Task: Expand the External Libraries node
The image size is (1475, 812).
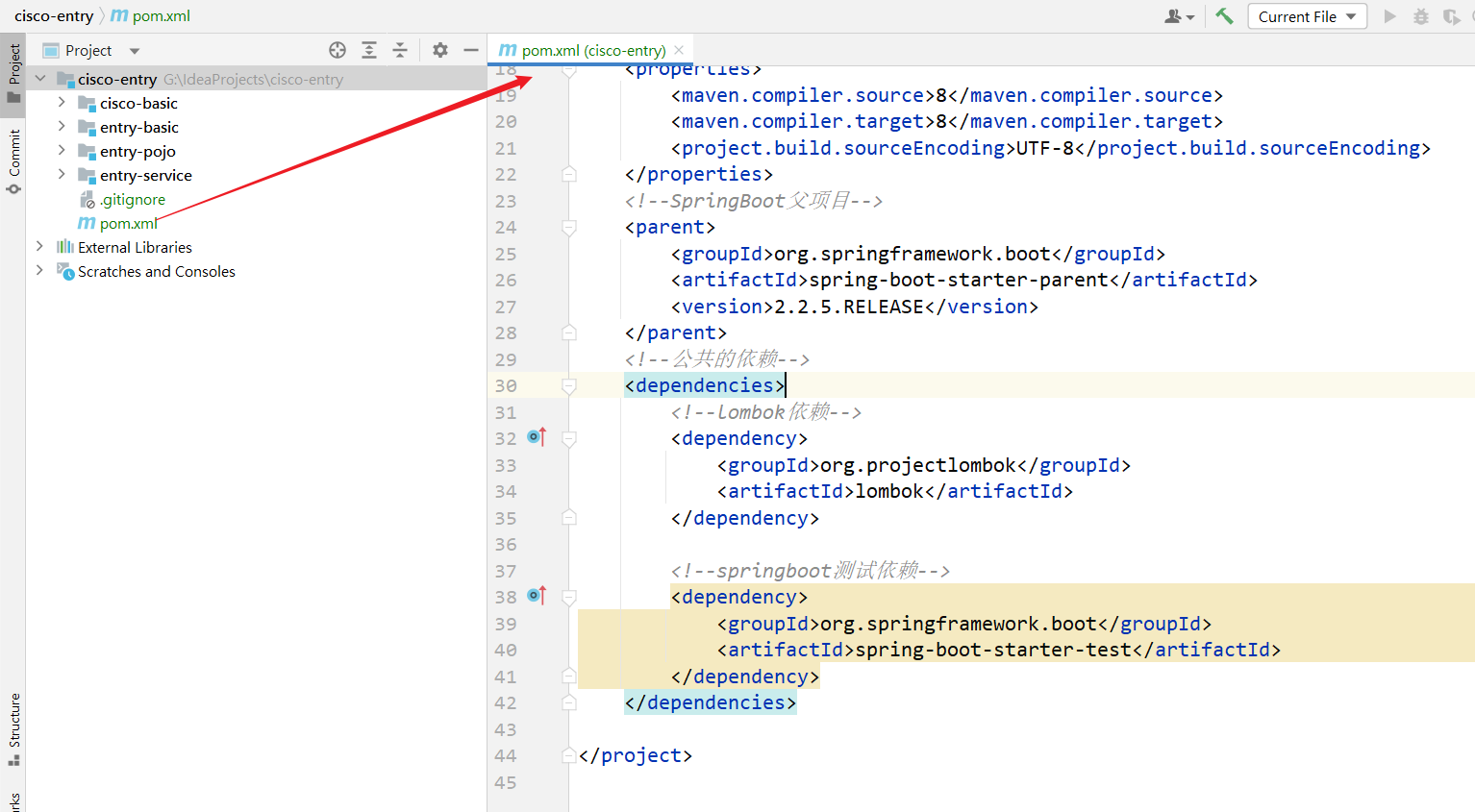Action: click(38, 247)
